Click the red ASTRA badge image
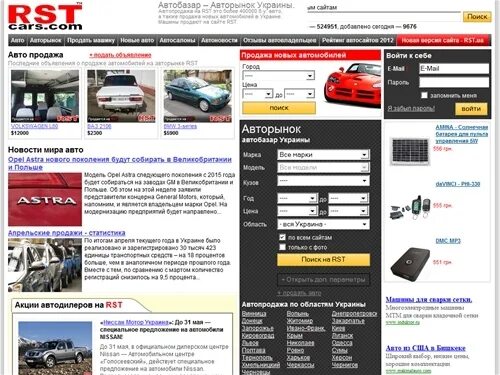Screen dimensions: 500x375 pos(45,199)
